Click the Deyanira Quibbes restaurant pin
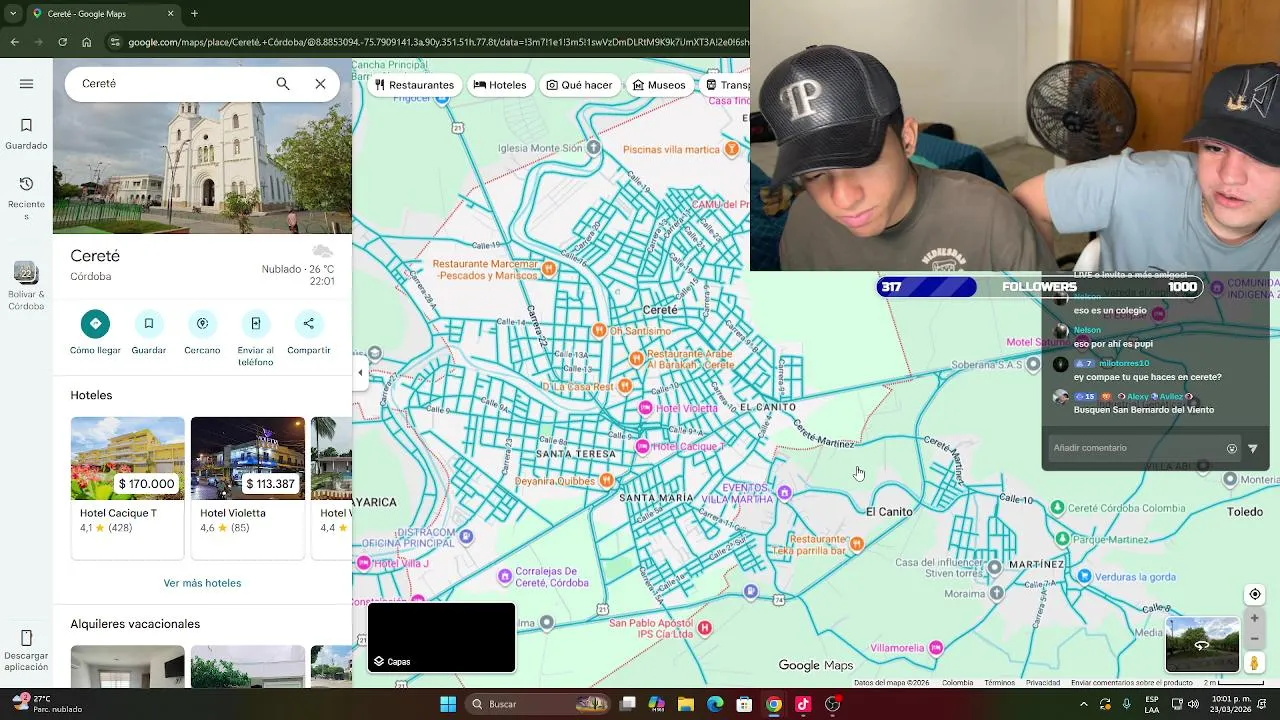This screenshot has height=720, width=1280. click(x=606, y=481)
